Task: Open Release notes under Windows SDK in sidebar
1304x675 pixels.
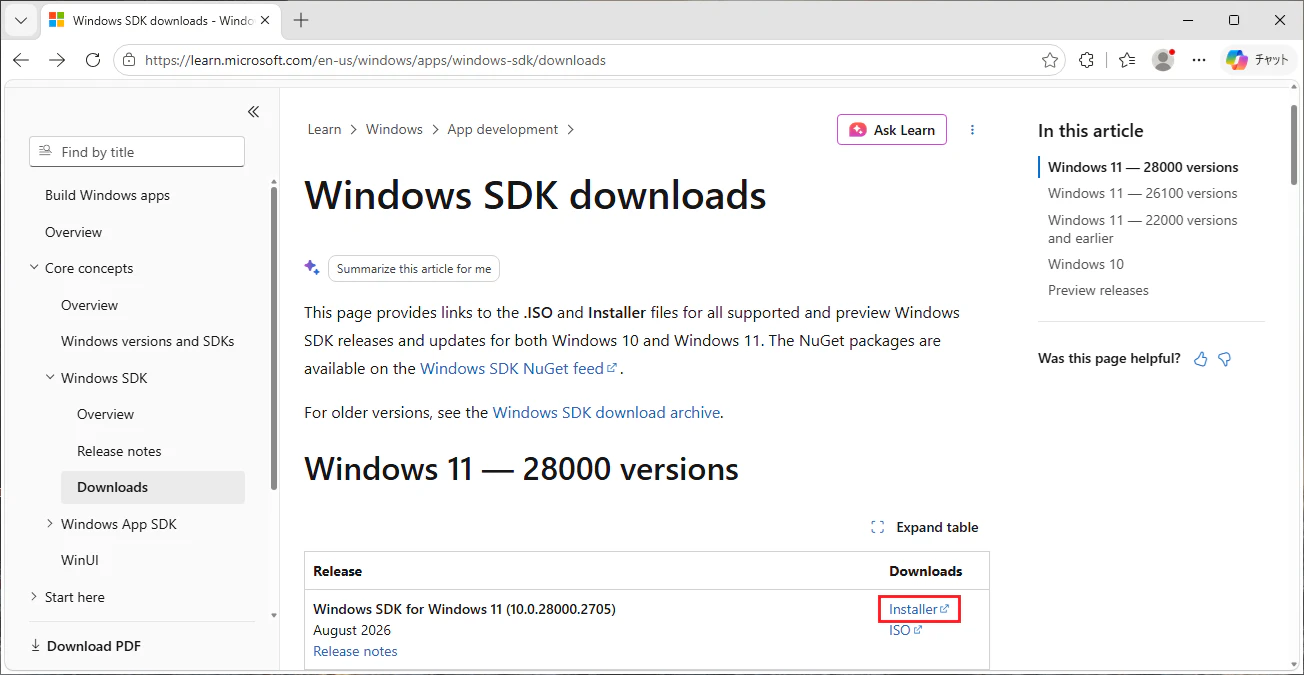Action: coord(119,451)
